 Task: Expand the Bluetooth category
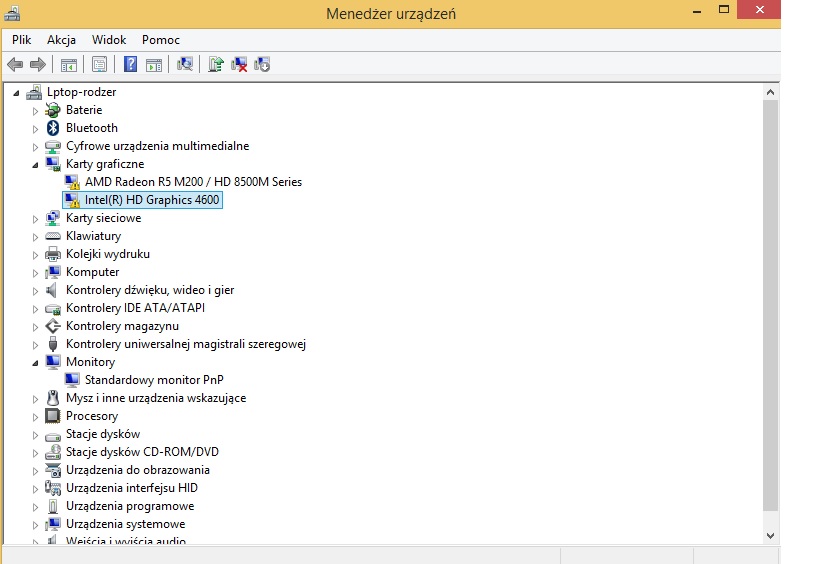[x=35, y=129]
